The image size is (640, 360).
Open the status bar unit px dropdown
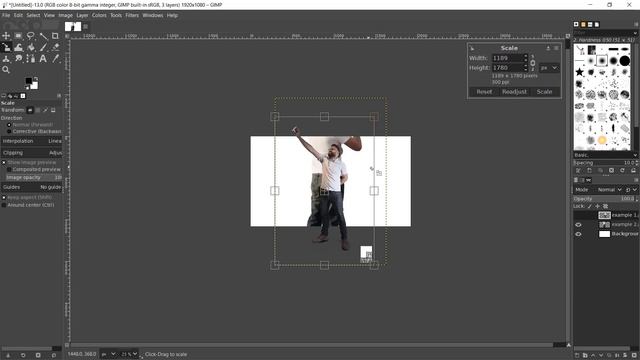tap(108, 354)
